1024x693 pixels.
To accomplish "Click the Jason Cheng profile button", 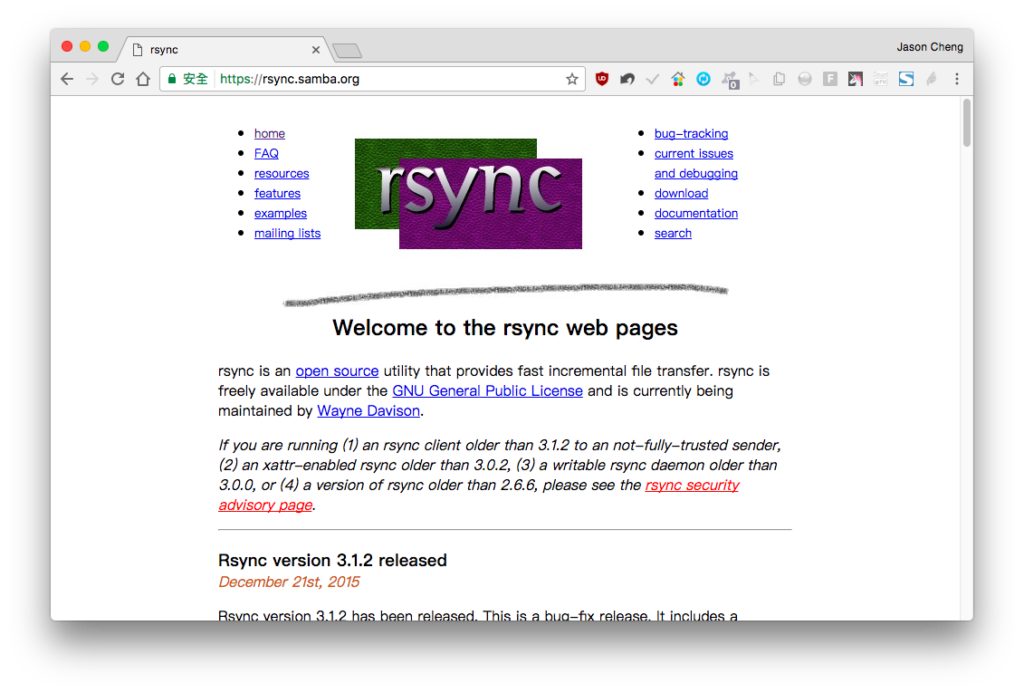I will (929, 47).
